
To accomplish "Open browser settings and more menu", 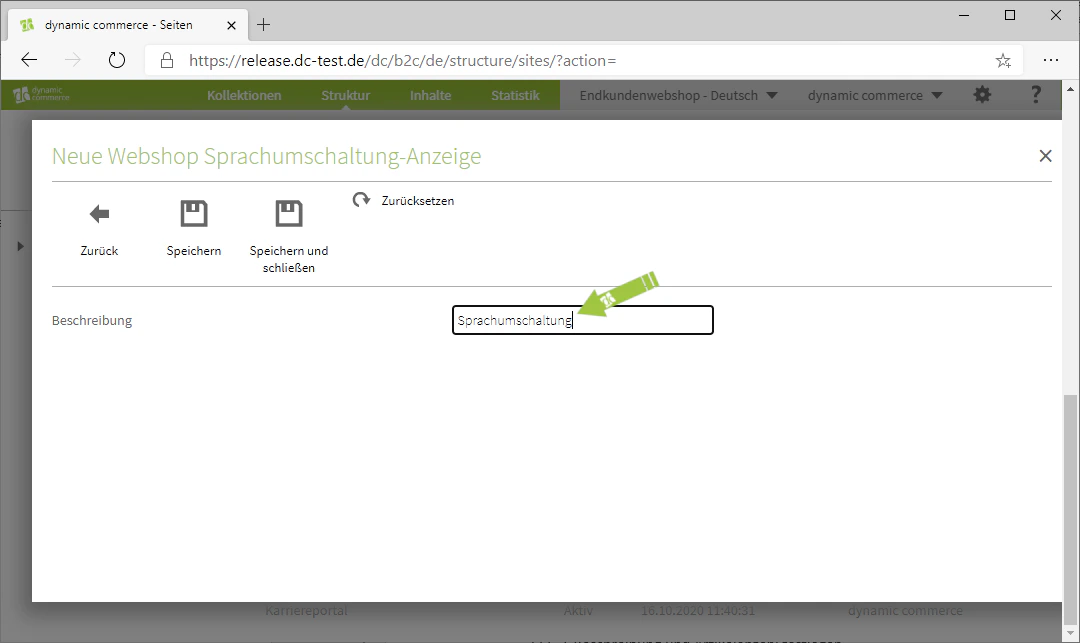I will tap(1050, 61).
